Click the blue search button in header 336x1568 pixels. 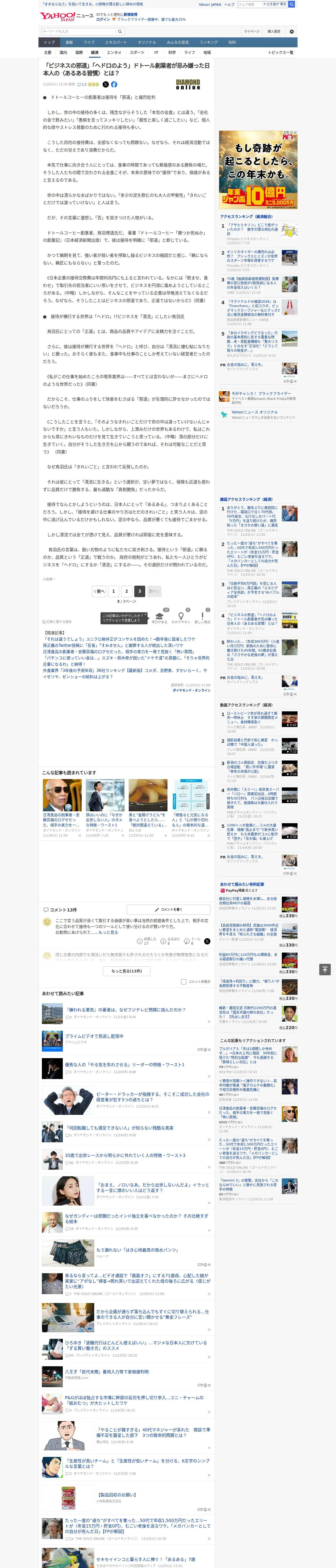(x=292, y=4)
